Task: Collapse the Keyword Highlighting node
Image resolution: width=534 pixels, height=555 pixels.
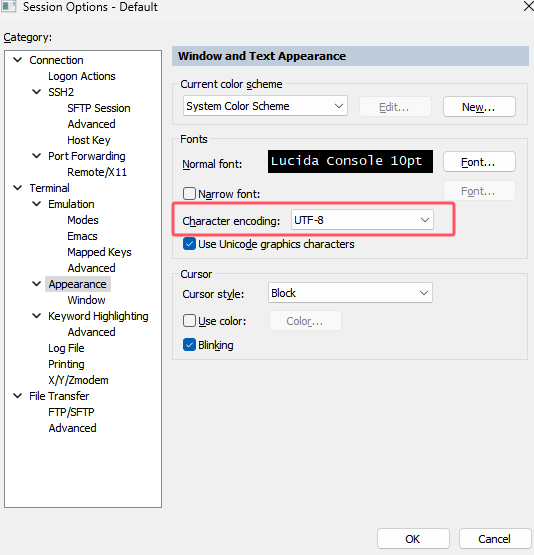Action: point(36,316)
